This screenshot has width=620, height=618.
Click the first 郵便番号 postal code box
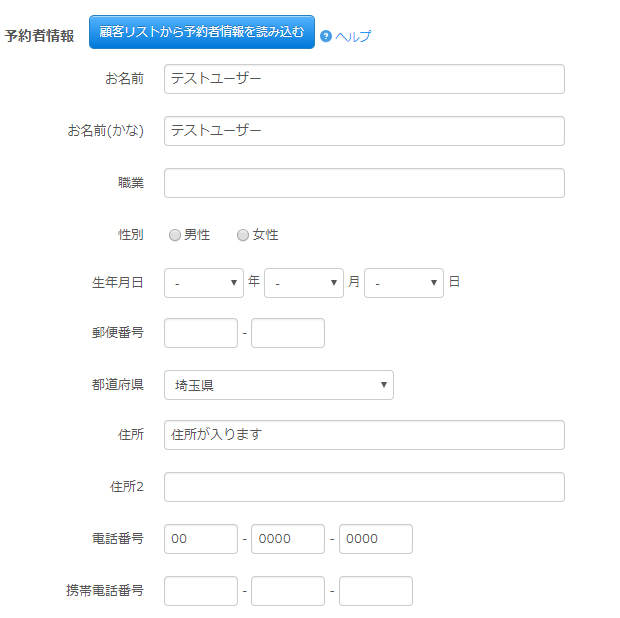pyautogui.click(x=201, y=333)
